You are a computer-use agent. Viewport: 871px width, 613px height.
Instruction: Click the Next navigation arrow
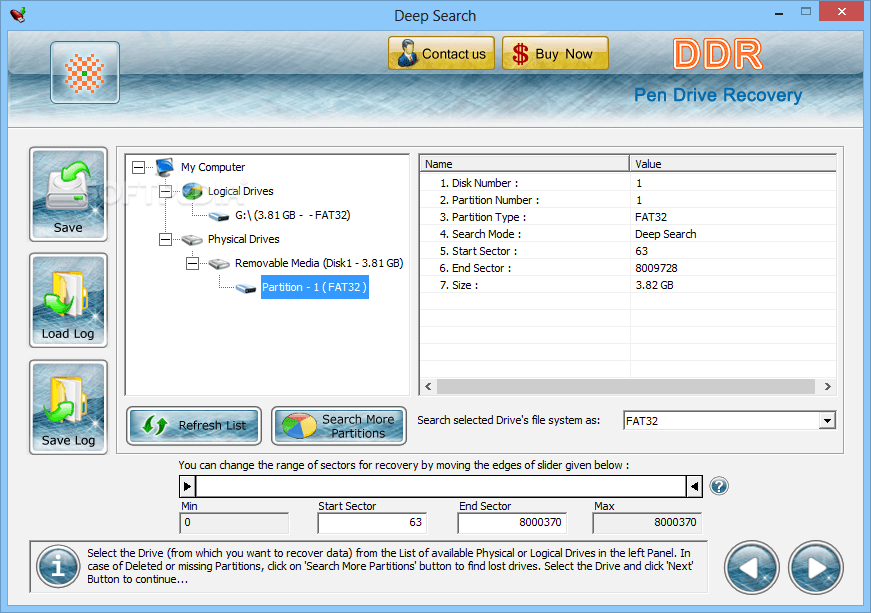815,567
